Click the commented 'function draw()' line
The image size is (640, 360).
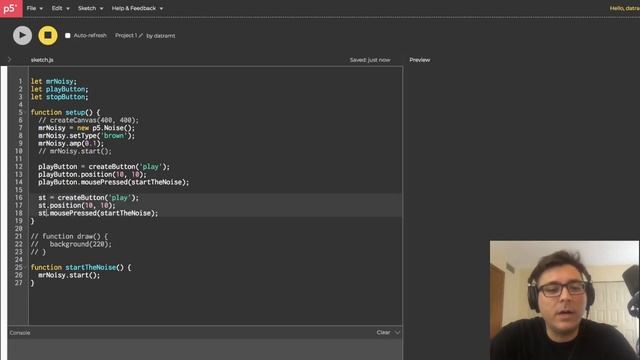[69, 237]
